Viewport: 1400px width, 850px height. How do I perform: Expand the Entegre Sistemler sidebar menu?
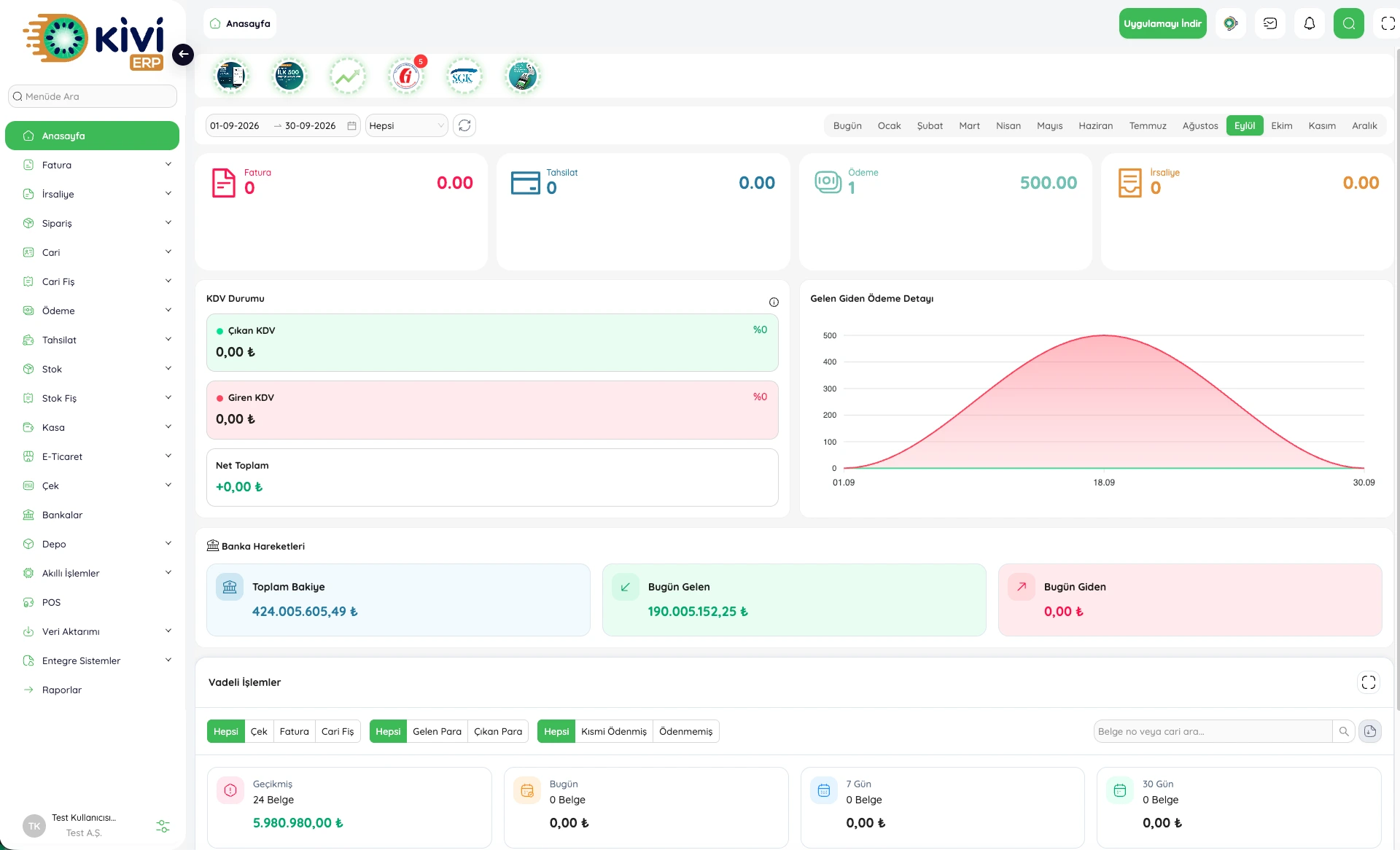[x=92, y=660]
